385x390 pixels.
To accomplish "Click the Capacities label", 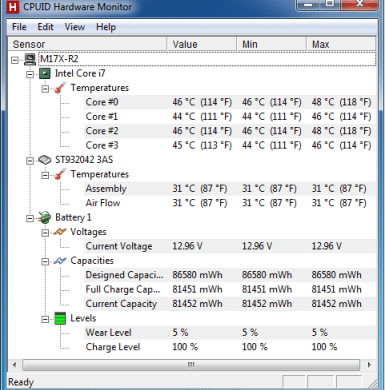I will 92,261.
